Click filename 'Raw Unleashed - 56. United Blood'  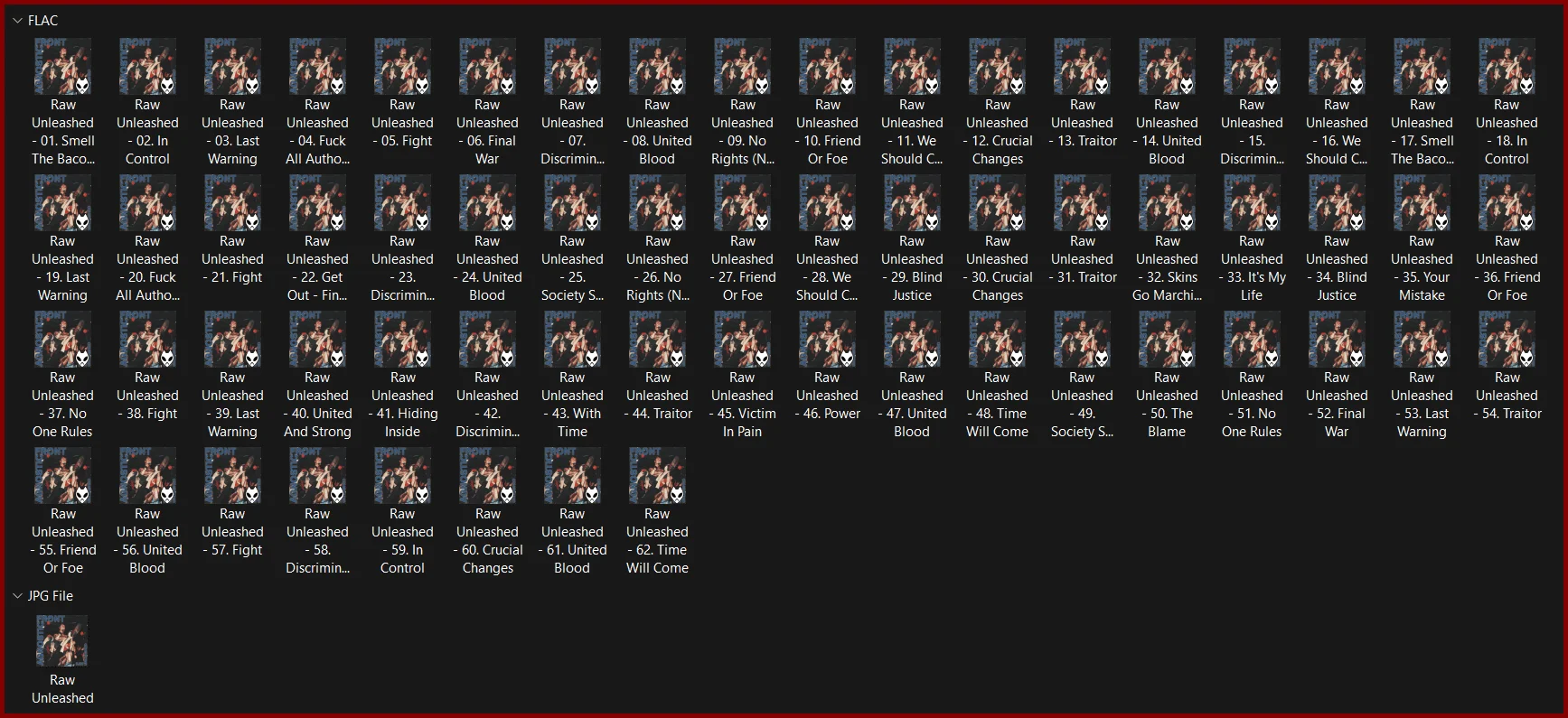(147, 541)
